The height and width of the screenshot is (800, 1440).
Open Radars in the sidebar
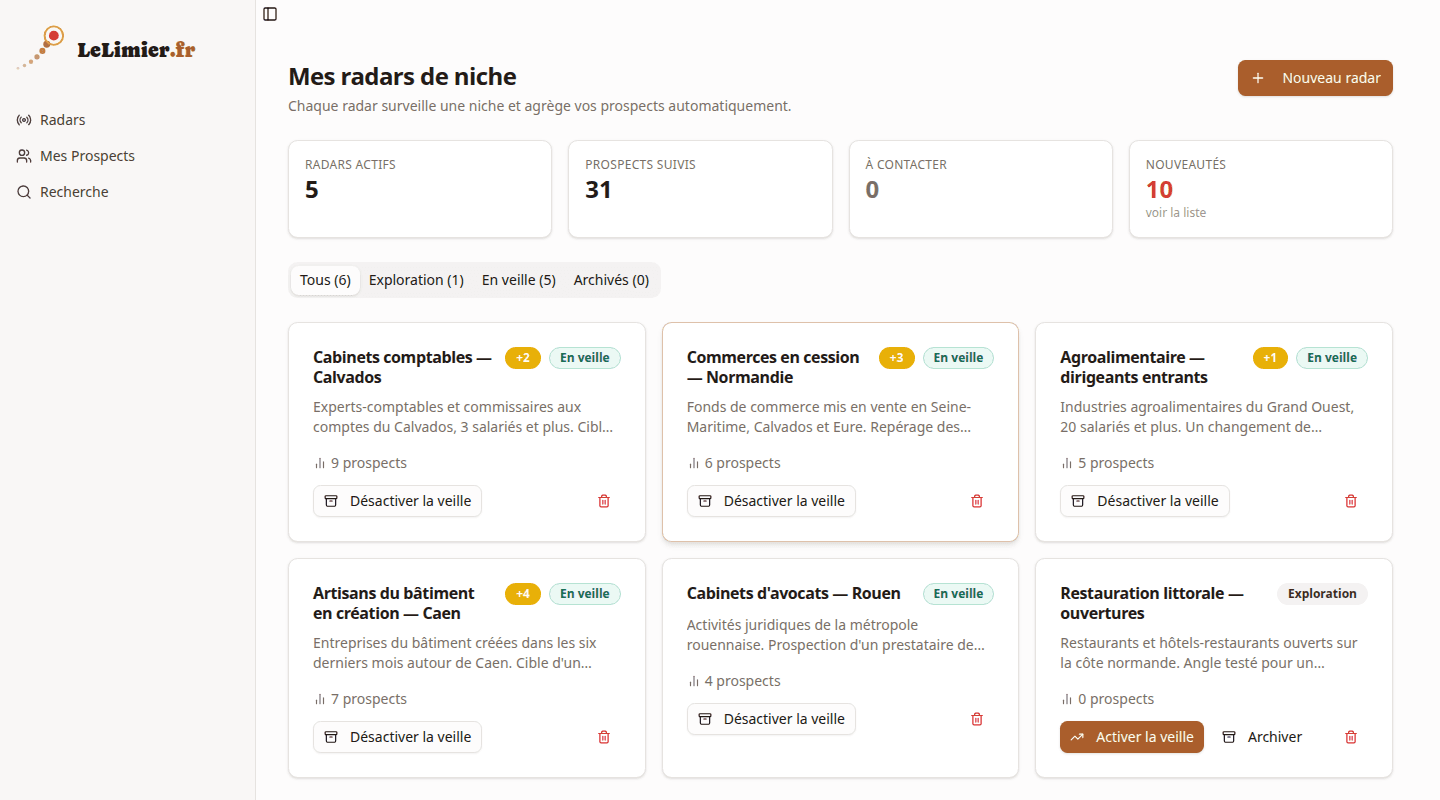127,120
